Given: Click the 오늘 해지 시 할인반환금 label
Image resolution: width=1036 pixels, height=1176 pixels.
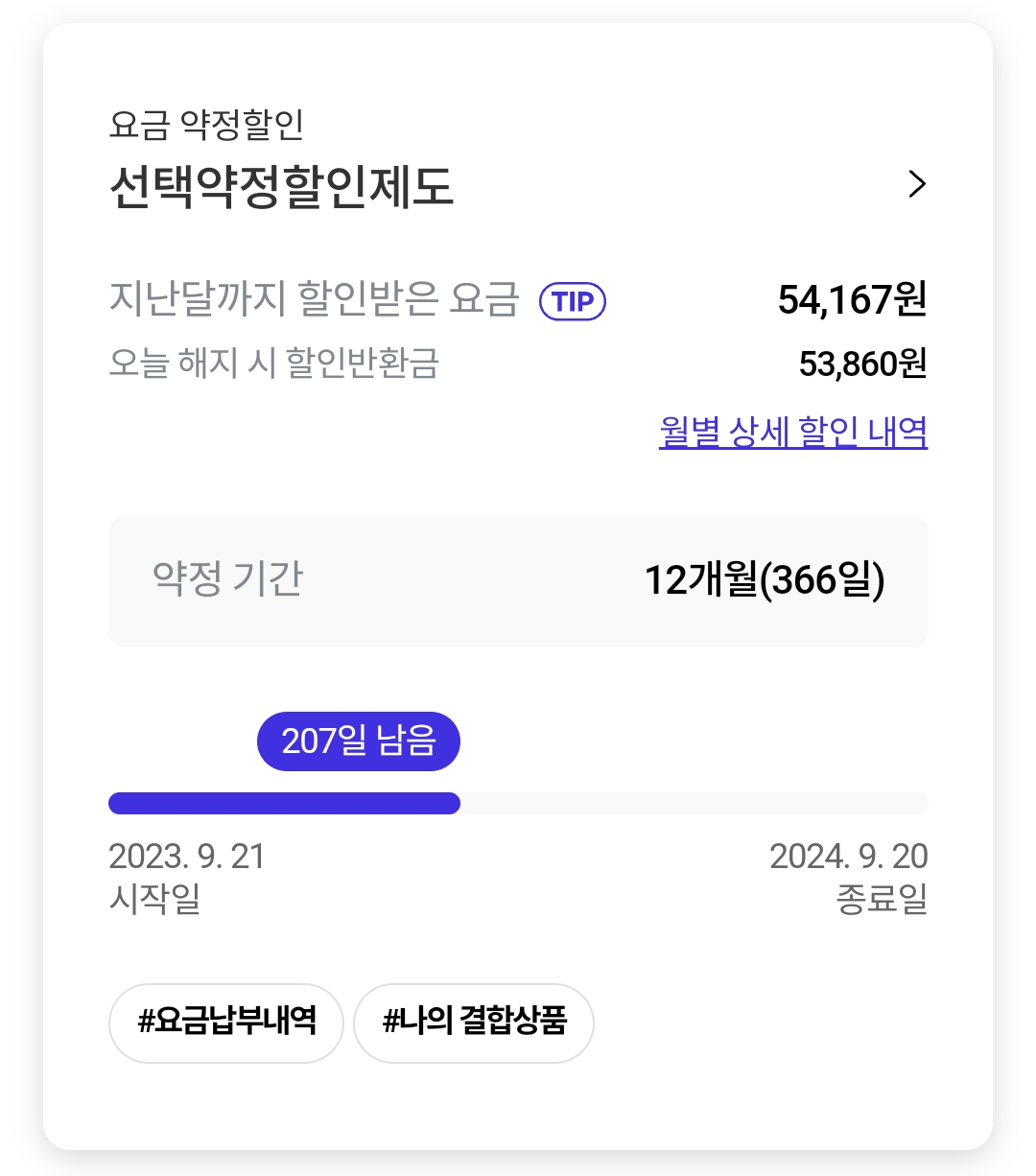Looking at the screenshot, I should pyautogui.click(x=273, y=364).
